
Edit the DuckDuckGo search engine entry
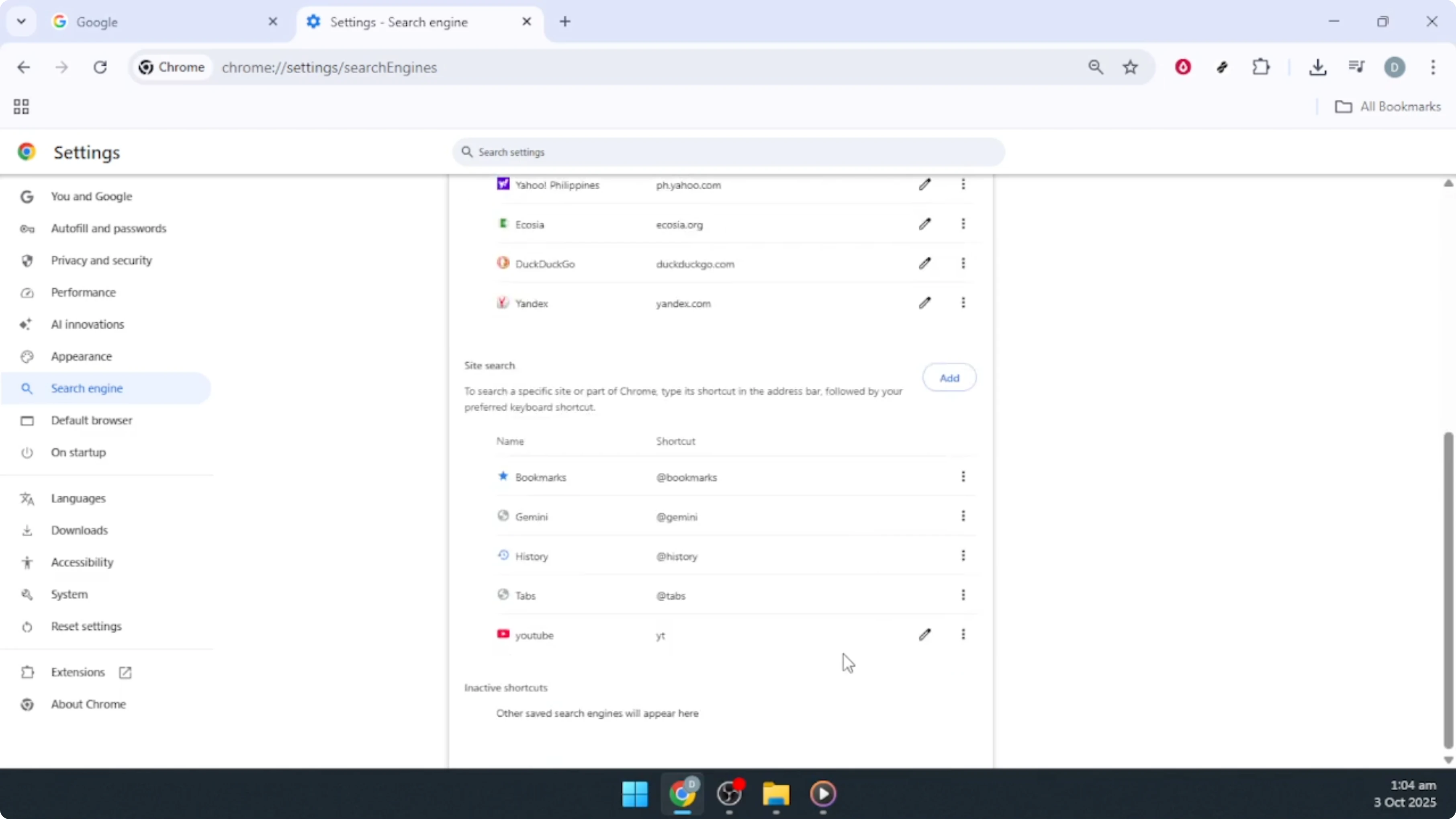[925, 264]
